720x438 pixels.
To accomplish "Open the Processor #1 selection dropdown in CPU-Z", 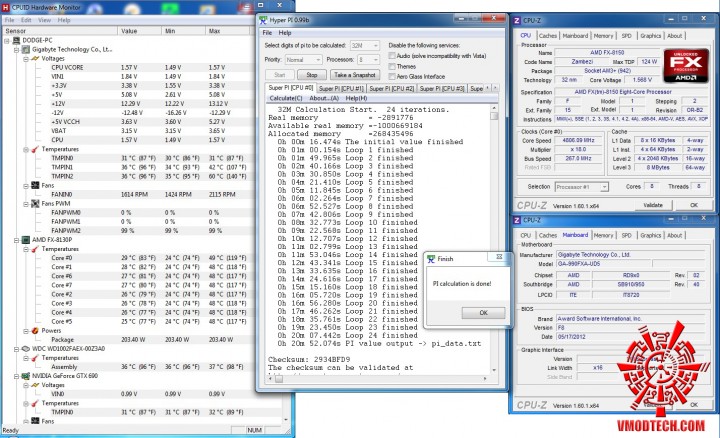I will pyautogui.click(x=581, y=187).
